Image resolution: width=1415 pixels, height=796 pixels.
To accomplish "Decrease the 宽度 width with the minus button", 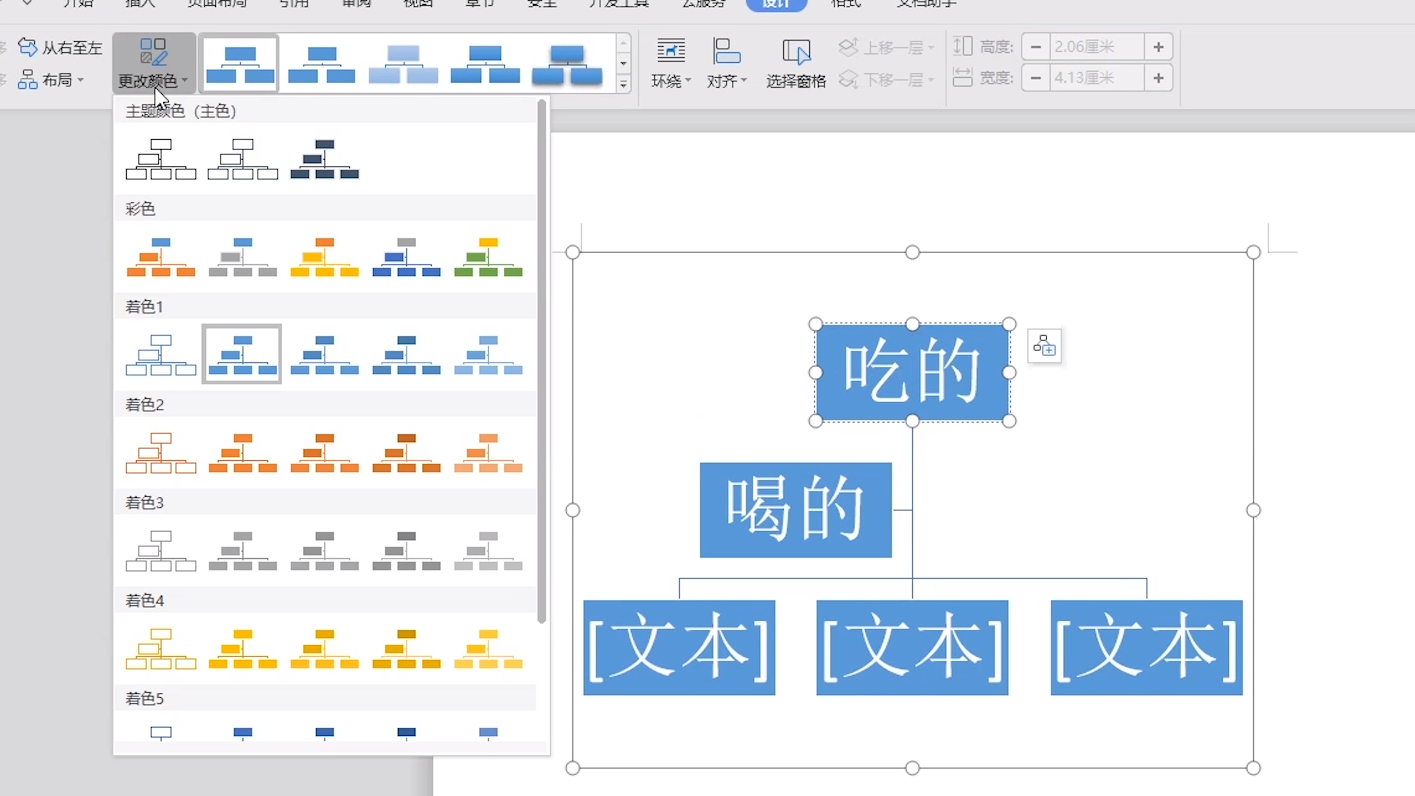I will pyautogui.click(x=1036, y=78).
